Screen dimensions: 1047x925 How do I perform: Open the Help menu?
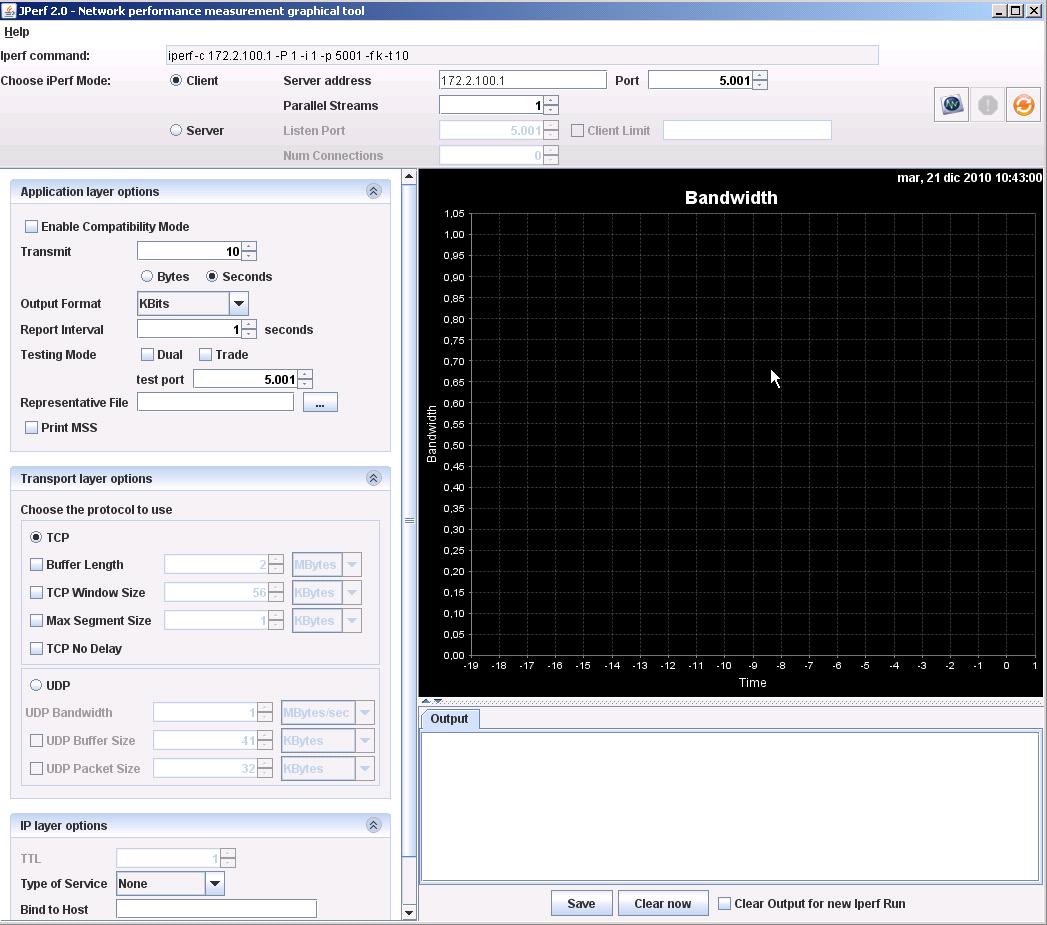point(17,31)
